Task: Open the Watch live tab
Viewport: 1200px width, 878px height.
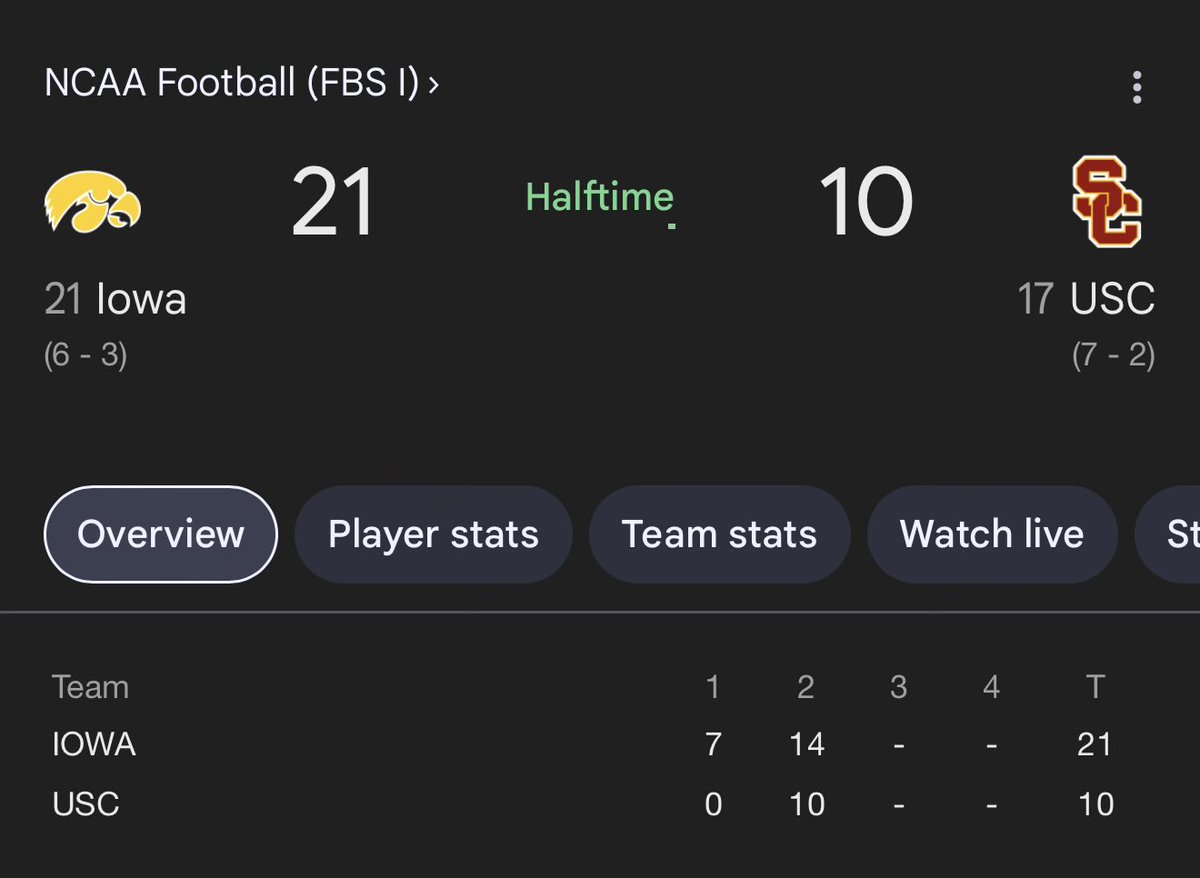Action: click(x=991, y=534)
